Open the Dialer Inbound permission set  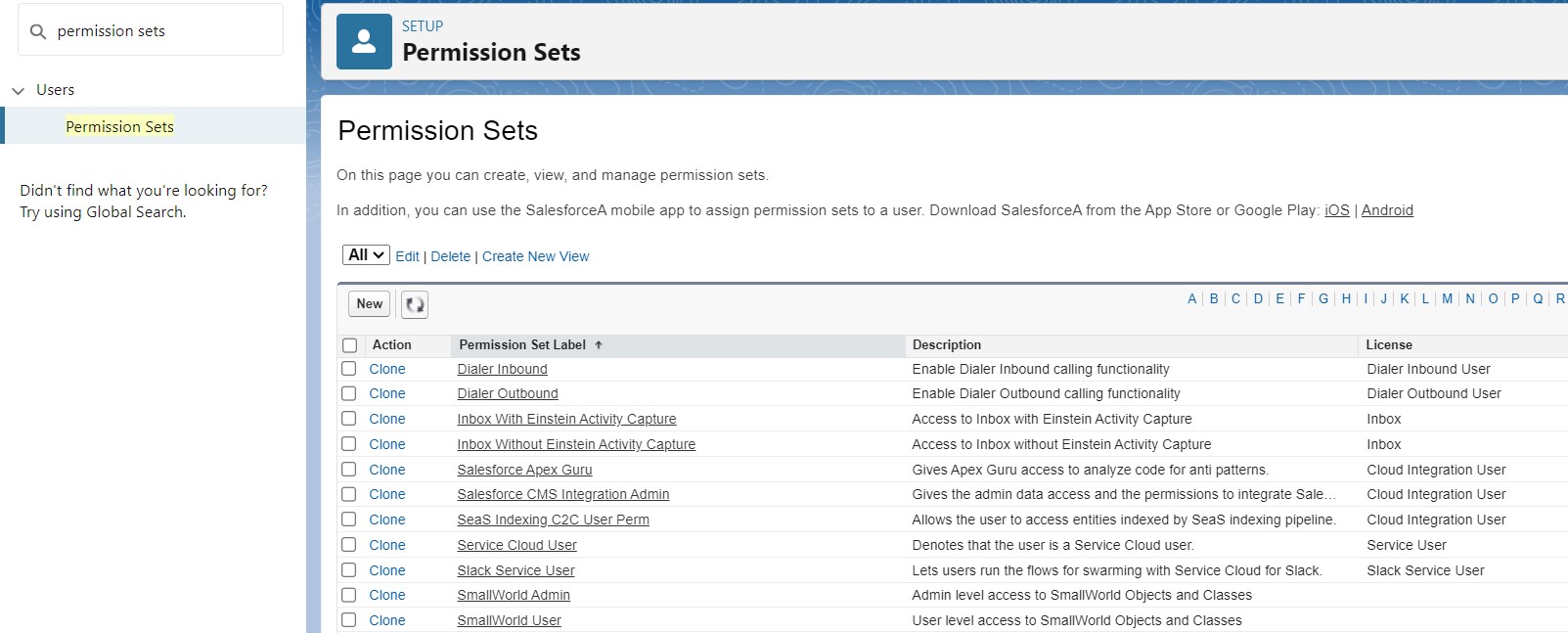(502, 369)
